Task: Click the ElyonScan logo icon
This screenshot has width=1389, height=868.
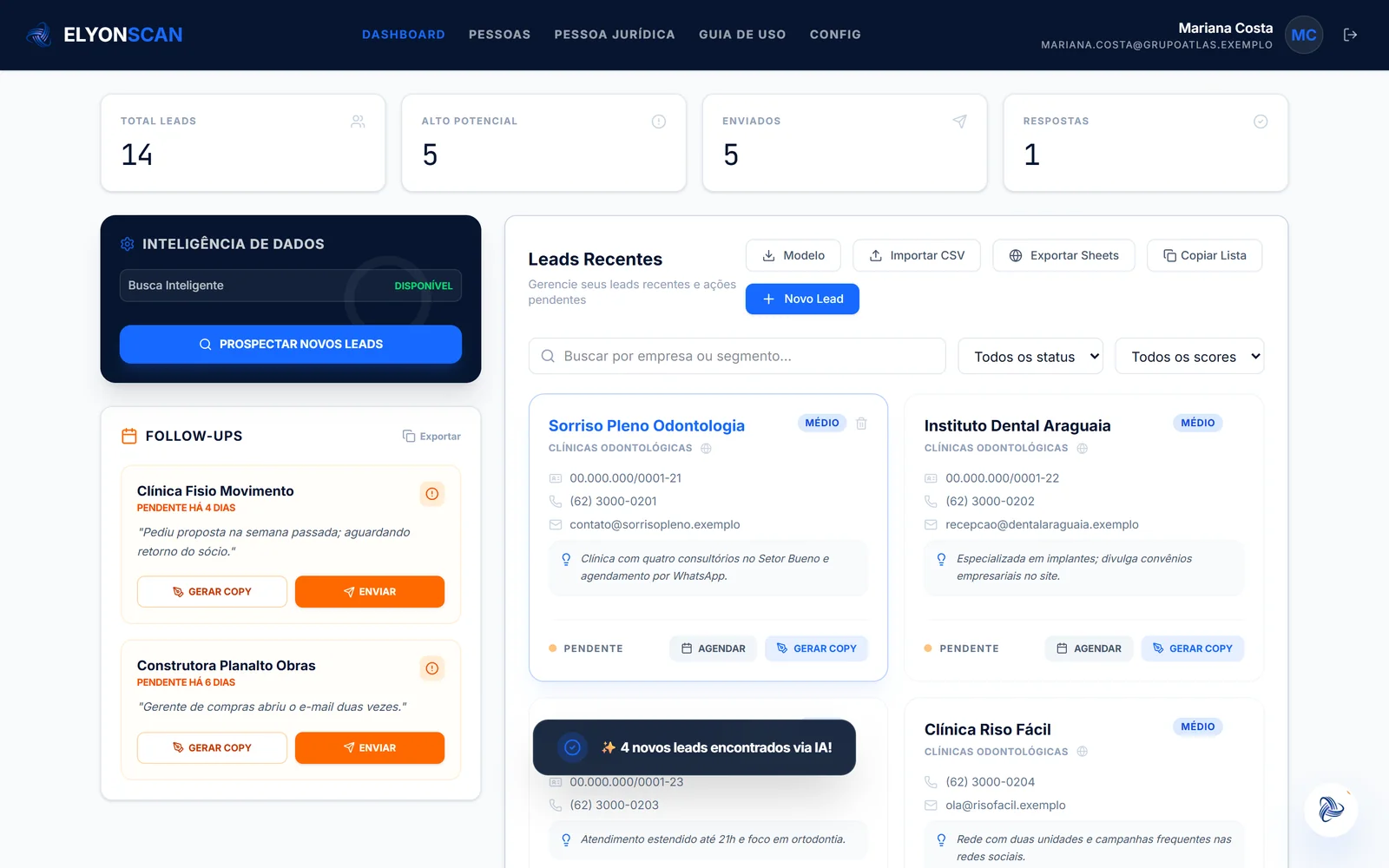Action: pos(38,35)
